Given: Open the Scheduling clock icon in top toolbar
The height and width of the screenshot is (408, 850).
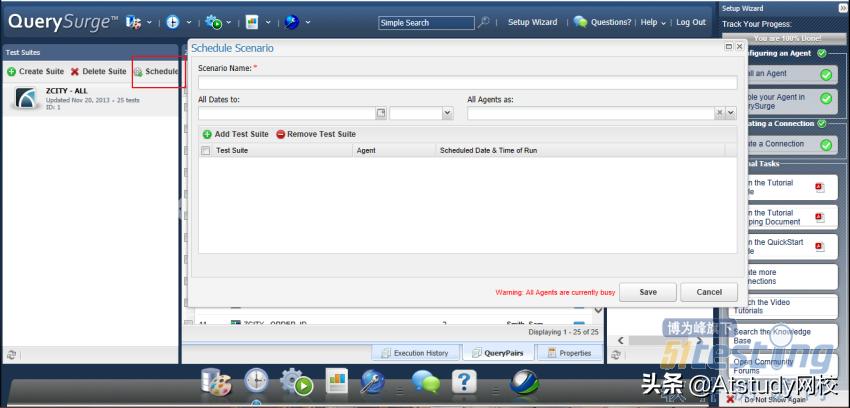Looking at the screenshot, I should click(173, 22).
